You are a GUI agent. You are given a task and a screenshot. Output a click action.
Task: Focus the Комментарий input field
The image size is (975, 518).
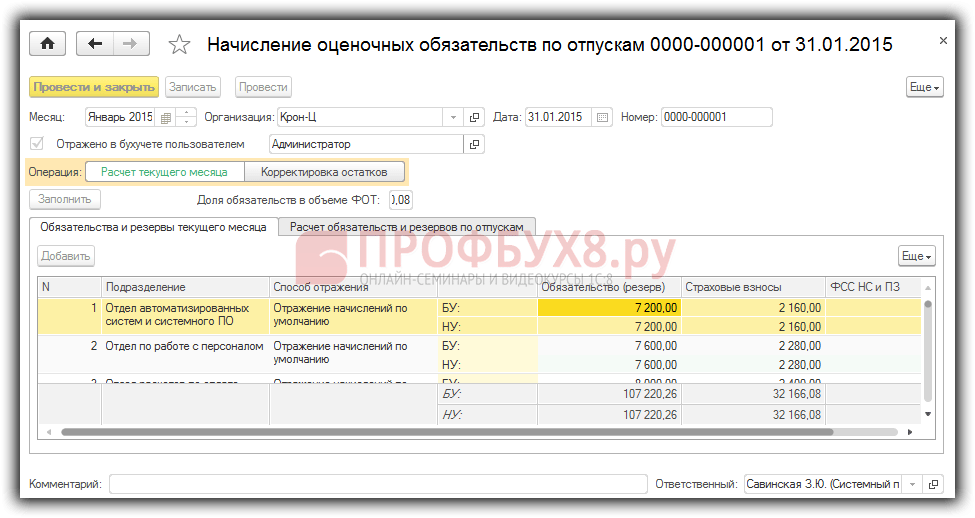point(378,484)
